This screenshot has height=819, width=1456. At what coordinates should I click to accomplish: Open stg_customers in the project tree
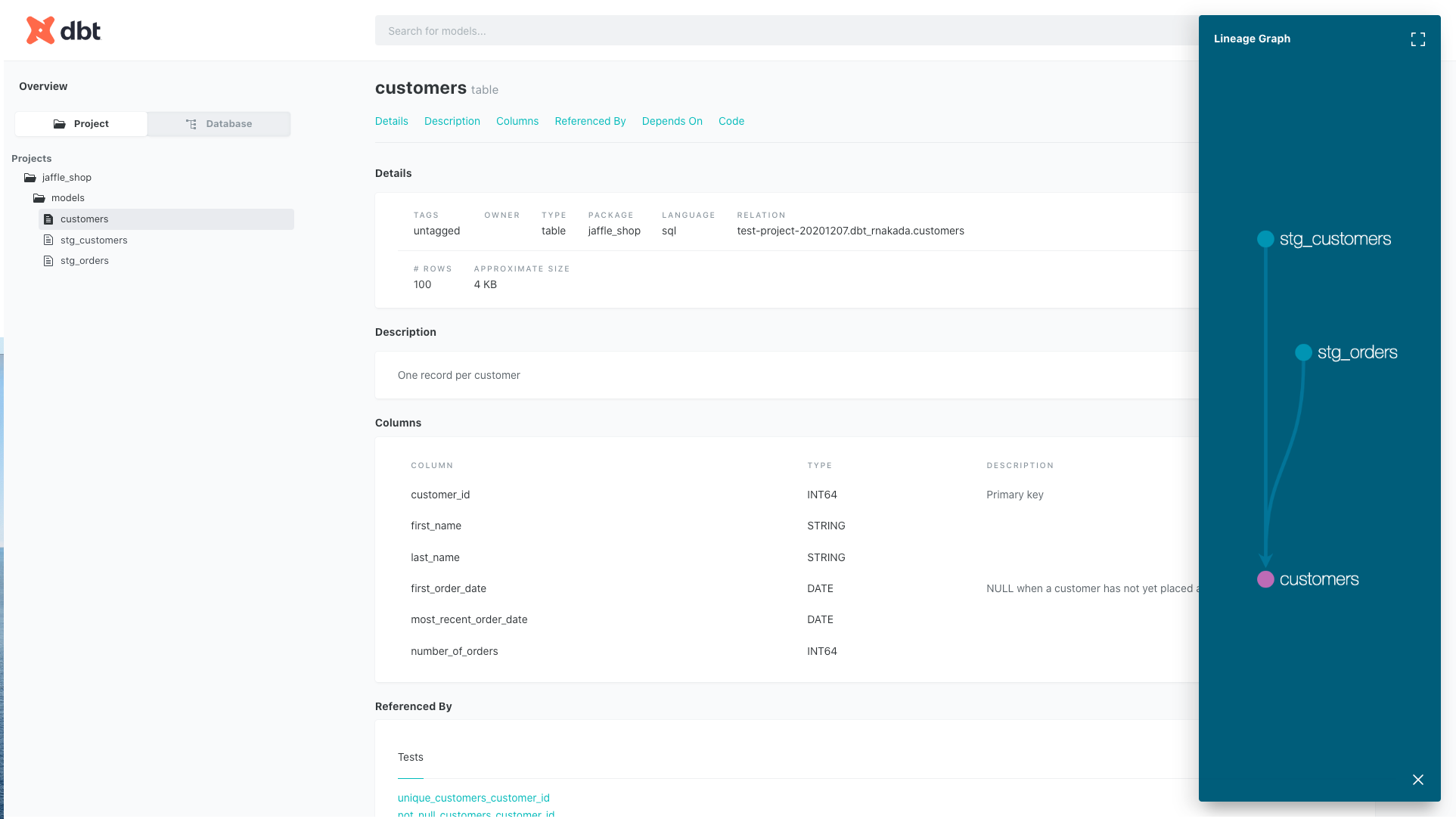(94, 240)
